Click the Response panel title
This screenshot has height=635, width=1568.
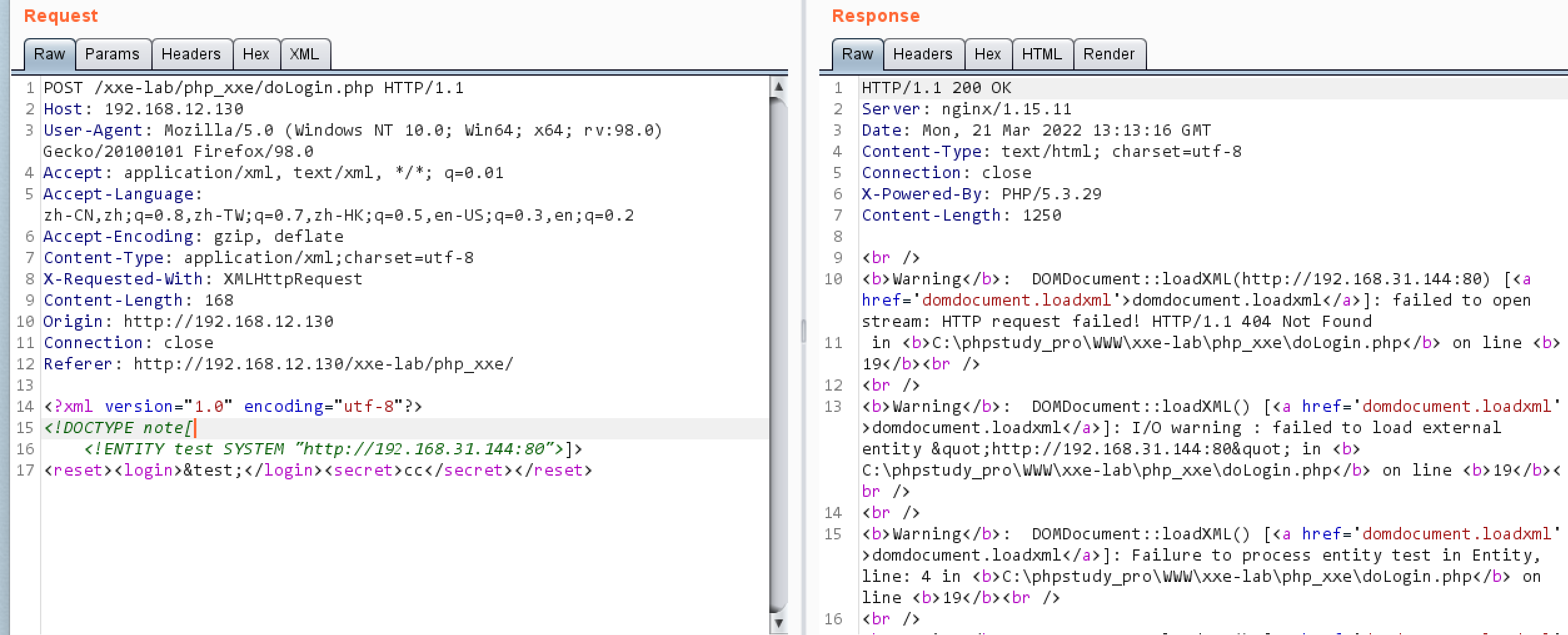click(x=876, y=16)
